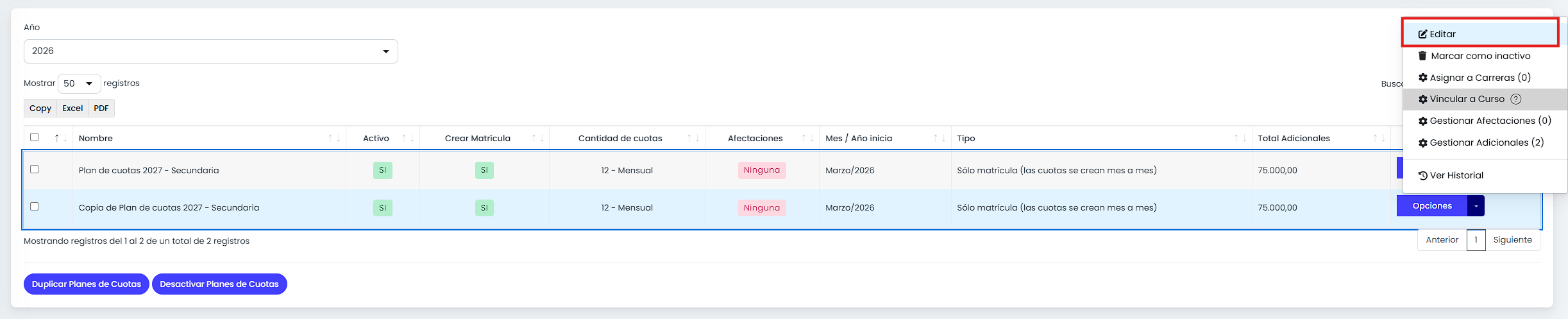Open Gestionar Adicionales (2) option
This screenshot has width=1568, height=319.
click(1485, 142)
